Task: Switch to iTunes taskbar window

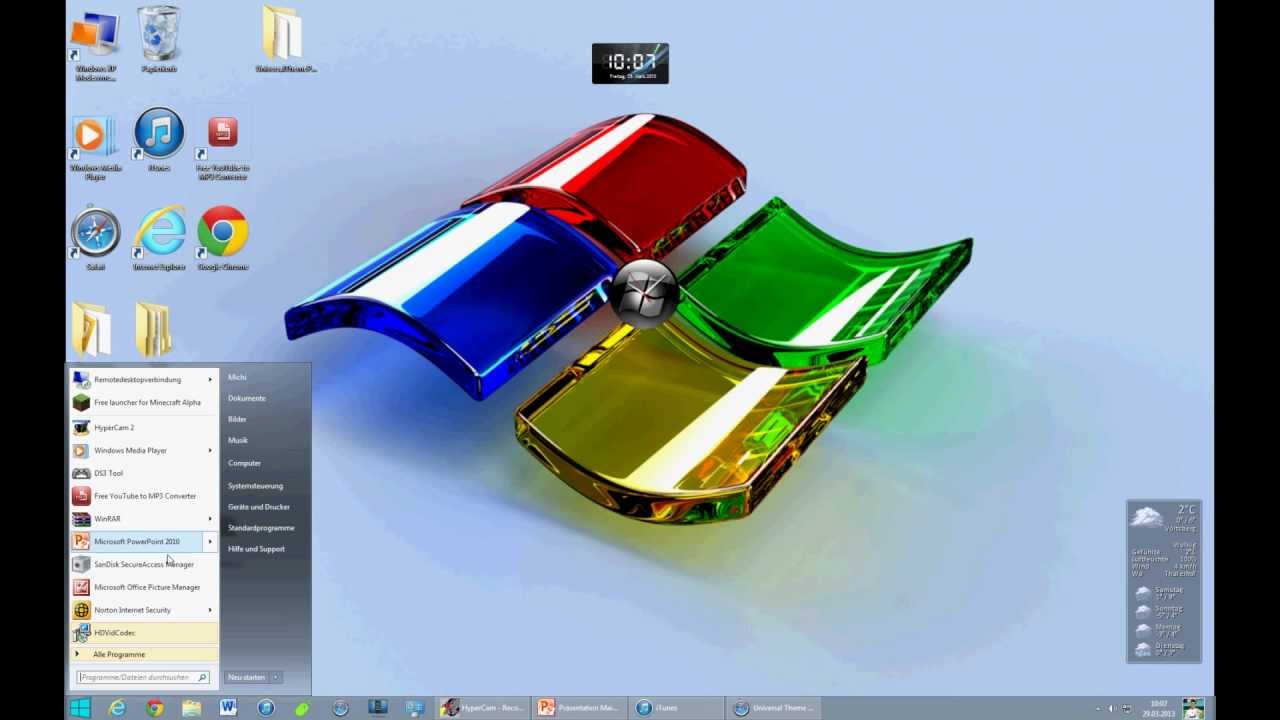Action: click(677, 708)
